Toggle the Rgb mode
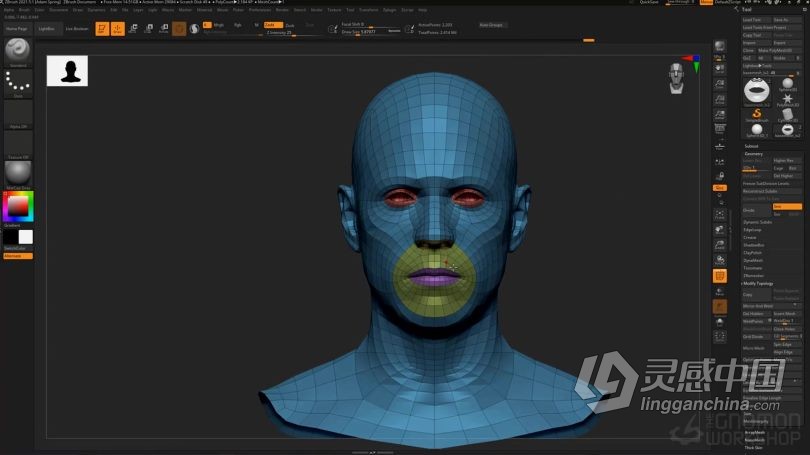Screen dimensions: 810x455 click(x=238, y=25)
